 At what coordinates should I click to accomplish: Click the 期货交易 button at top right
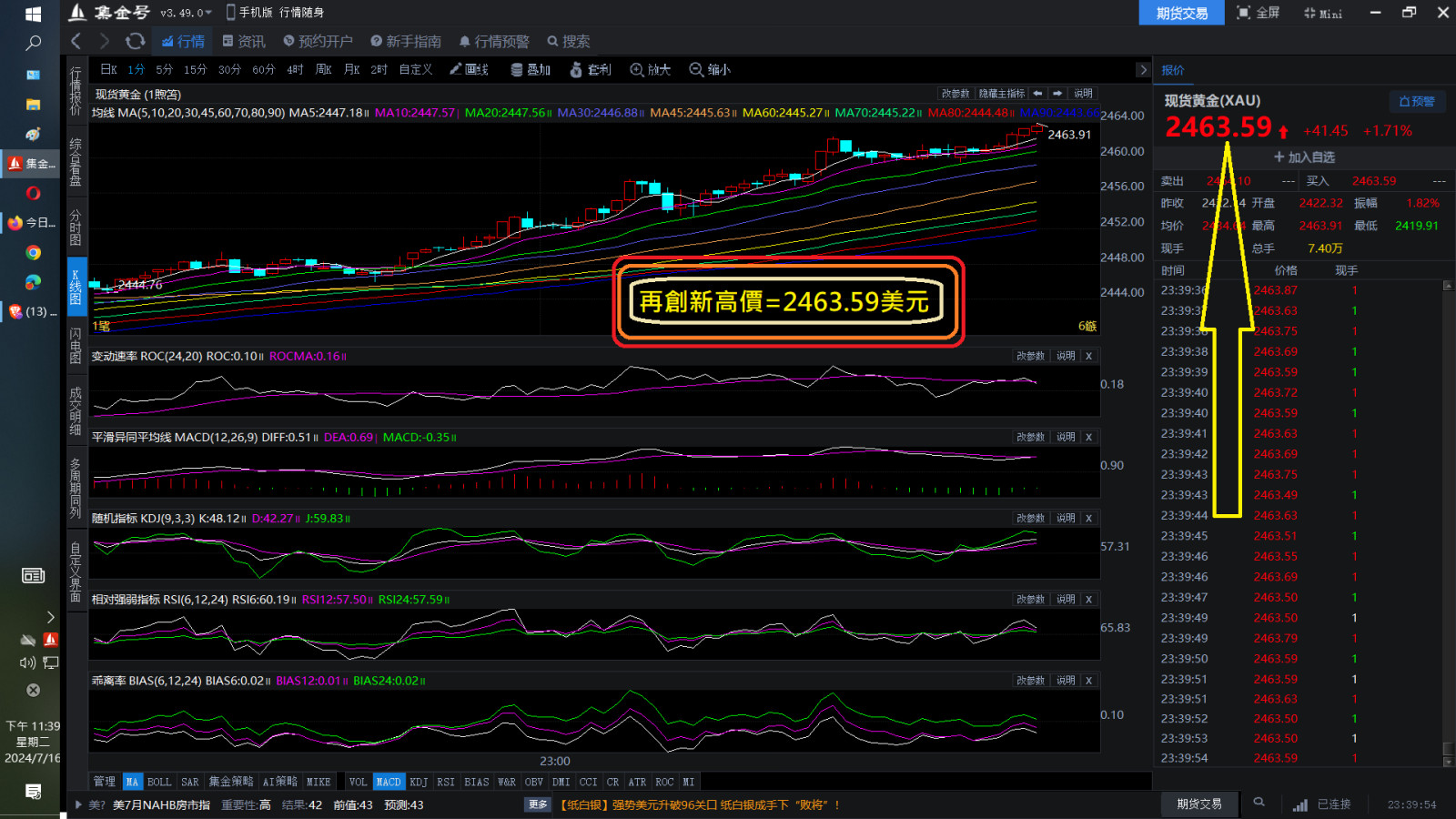click(x=1181, y=13)
